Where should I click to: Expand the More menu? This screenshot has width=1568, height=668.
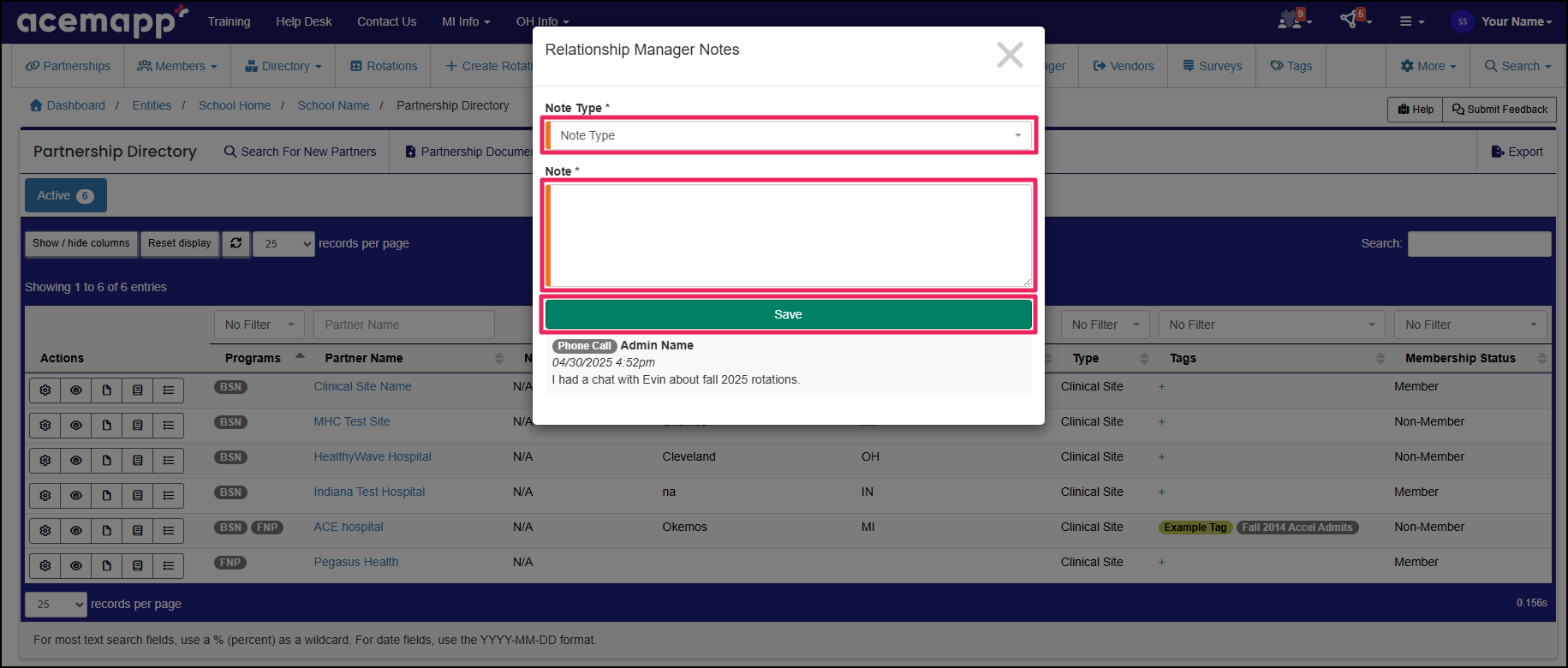tap(1428, 66)
